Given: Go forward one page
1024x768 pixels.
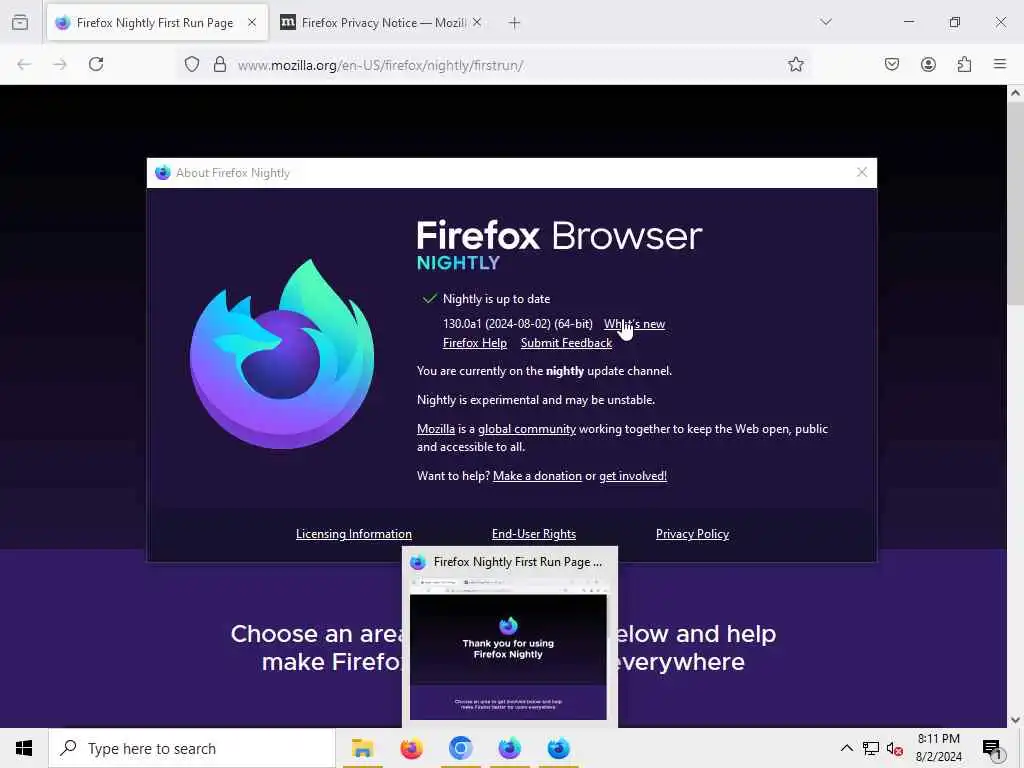Looking at the screenshot, I should [x=60, y=64].
